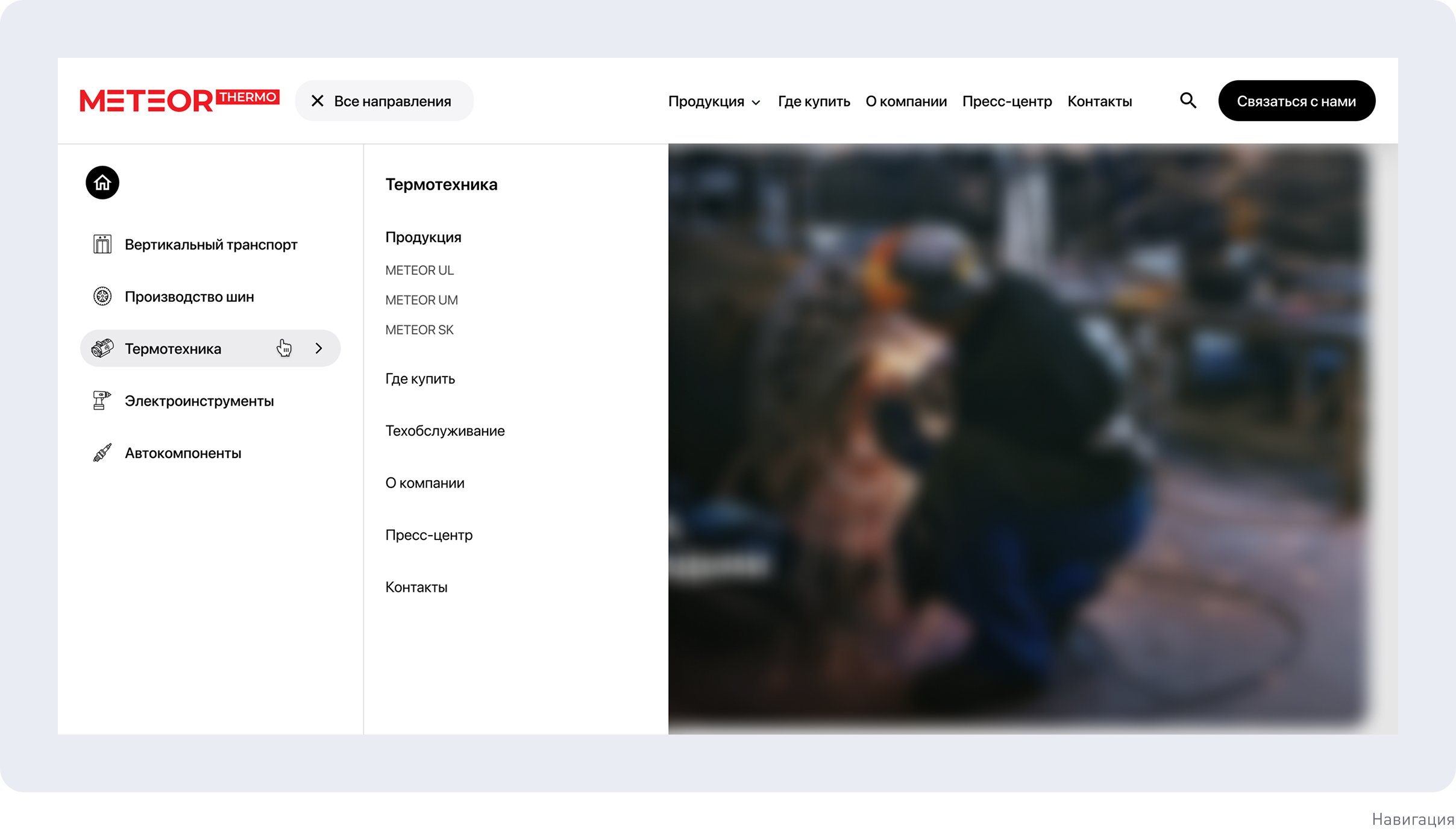The image size is (1456, 831).
Task: Open Где купить in top navigation
Action: [814, 101]
